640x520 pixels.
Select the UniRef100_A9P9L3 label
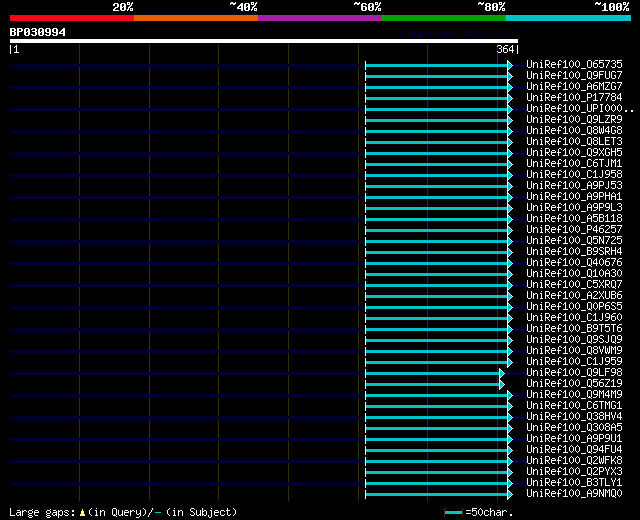coord(574,207)
